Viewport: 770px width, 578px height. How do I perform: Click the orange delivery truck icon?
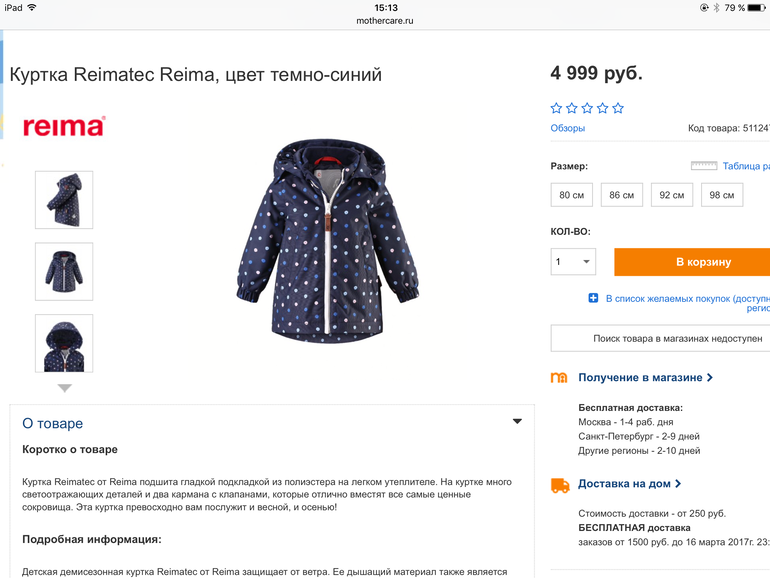(x=560, y=485)
